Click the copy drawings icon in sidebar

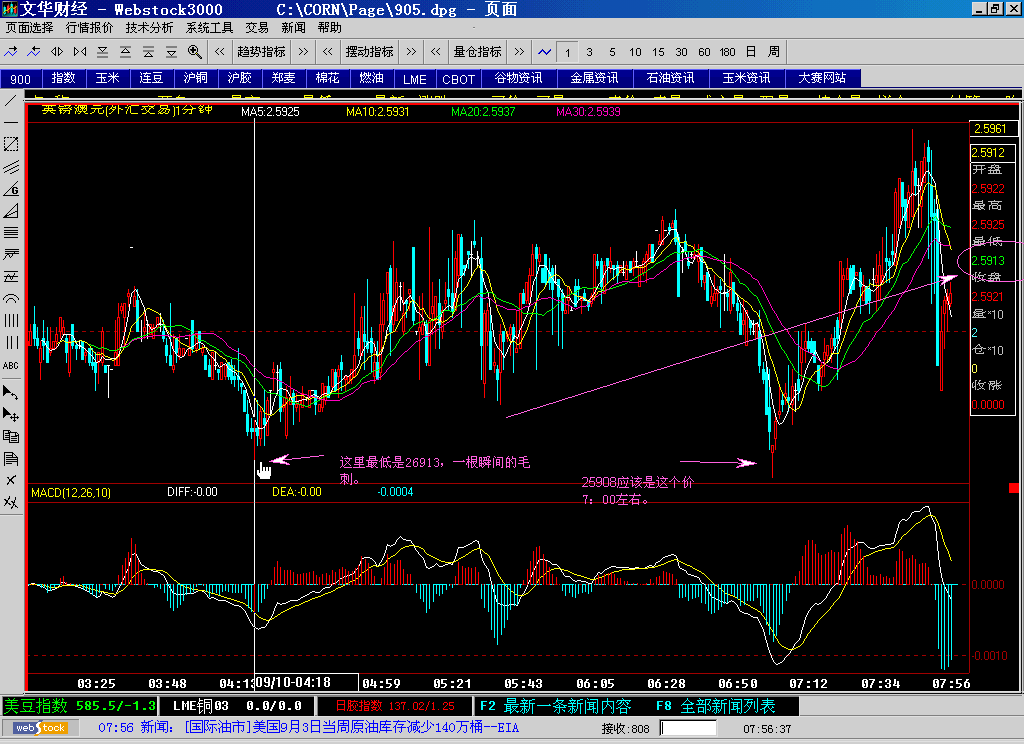[x=10, y=436]
